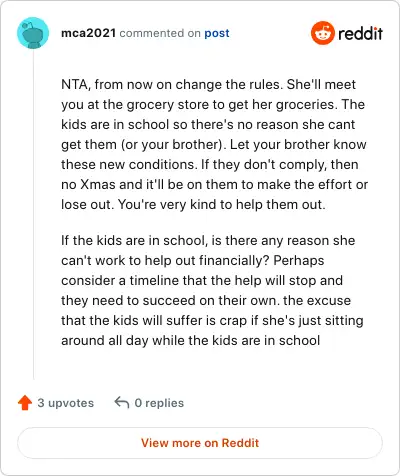
Task: Click the black "reddit" wordmark
Action: (360, 33)
